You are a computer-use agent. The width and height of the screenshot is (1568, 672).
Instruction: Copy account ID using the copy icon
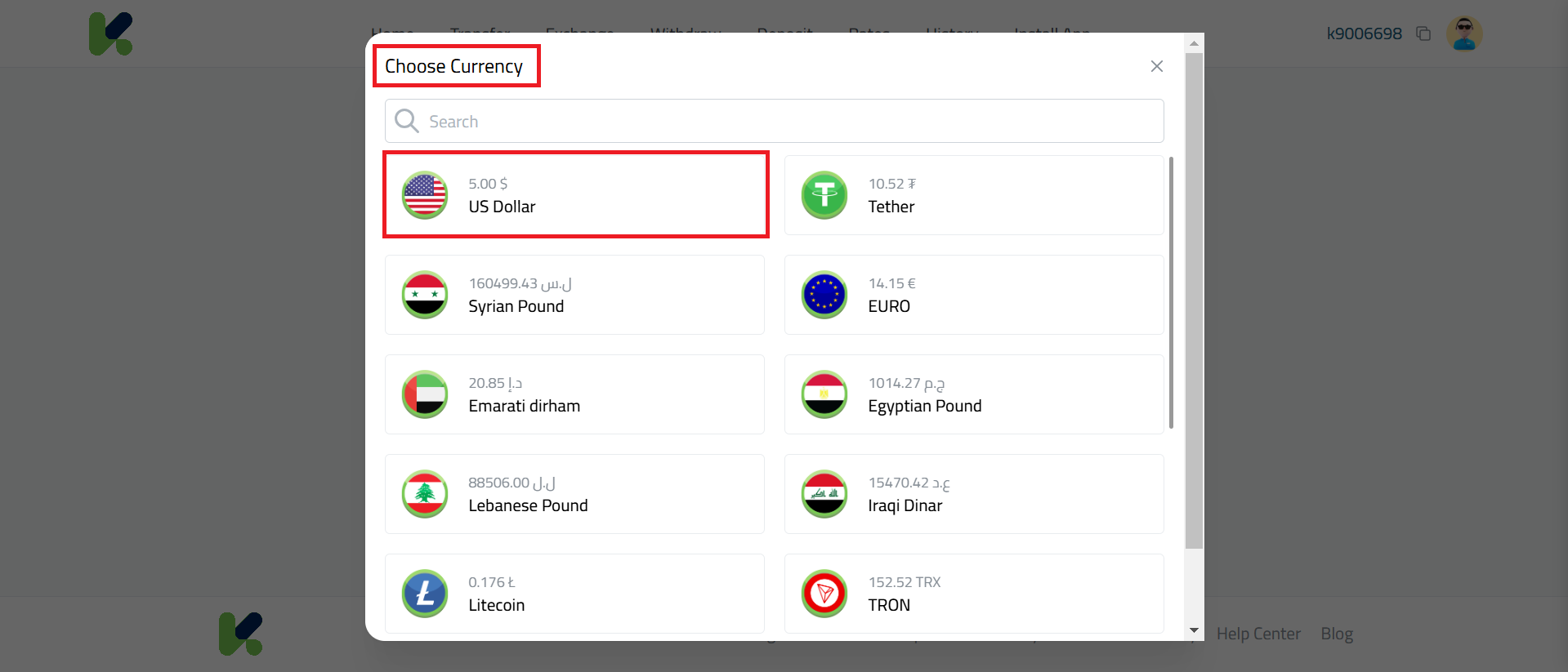pos(1423,33)
